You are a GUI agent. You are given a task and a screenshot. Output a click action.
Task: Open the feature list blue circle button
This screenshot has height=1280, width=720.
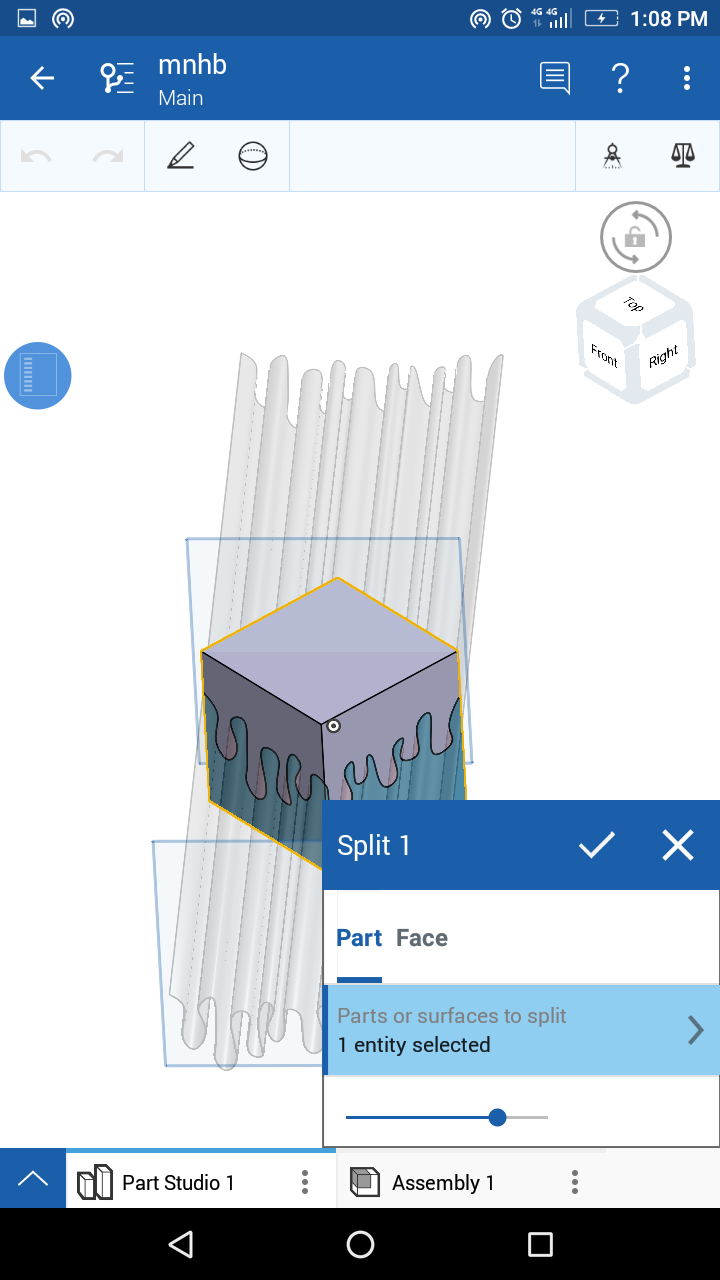(x=38, y=376)
